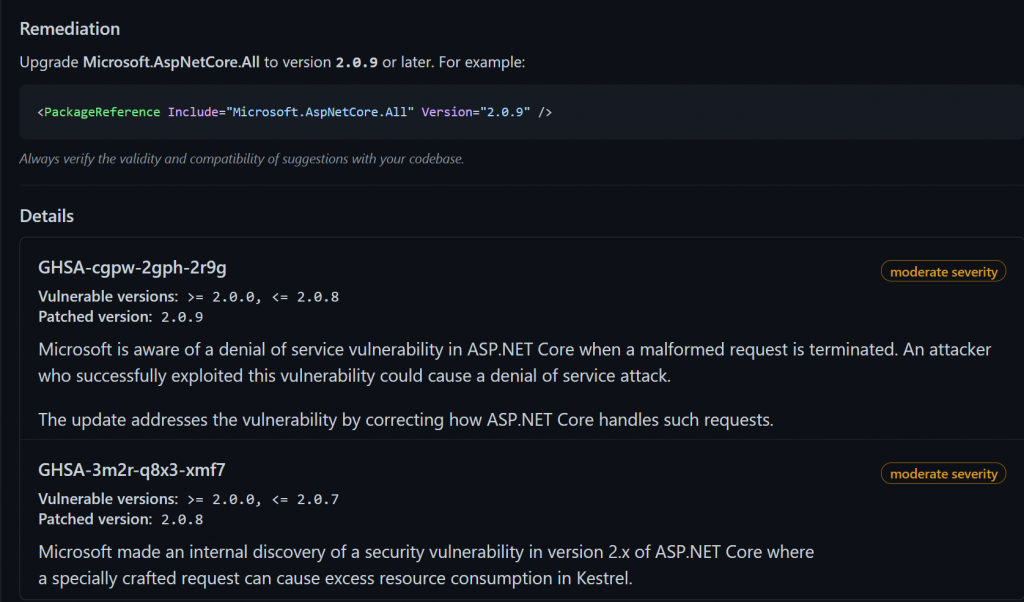
Task: Click moderate severity badge for GHSA-cgpw-2gph-2r9g
Action: 943,272
